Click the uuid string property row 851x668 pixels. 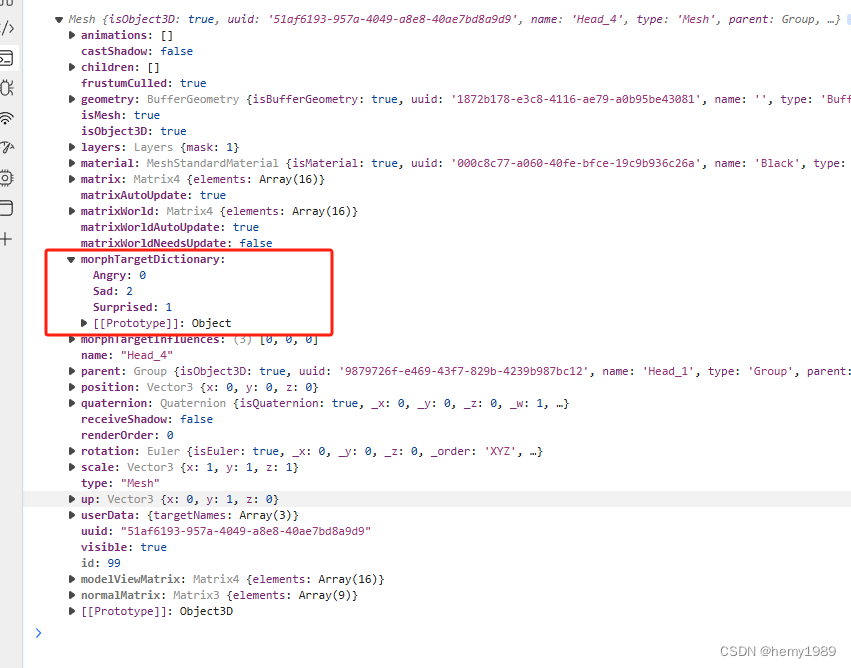pos(226,531)
